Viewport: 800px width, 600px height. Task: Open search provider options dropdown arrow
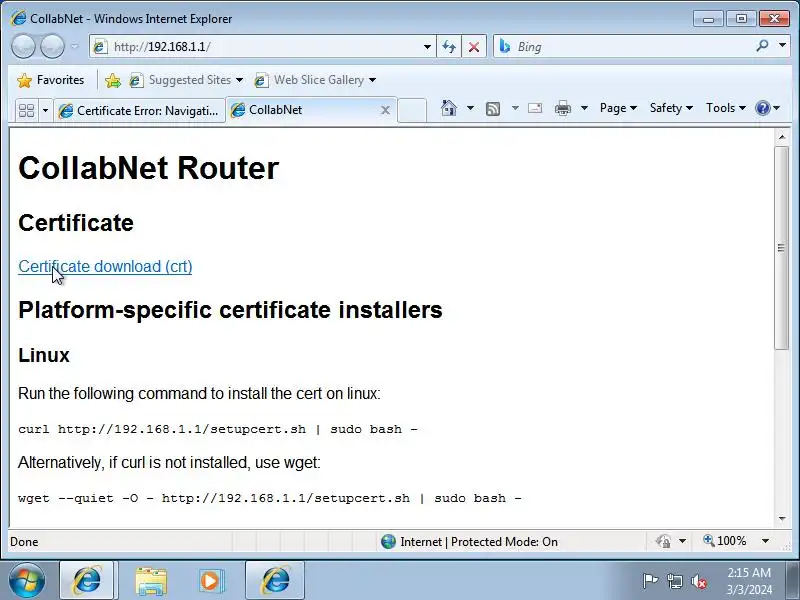782,45
